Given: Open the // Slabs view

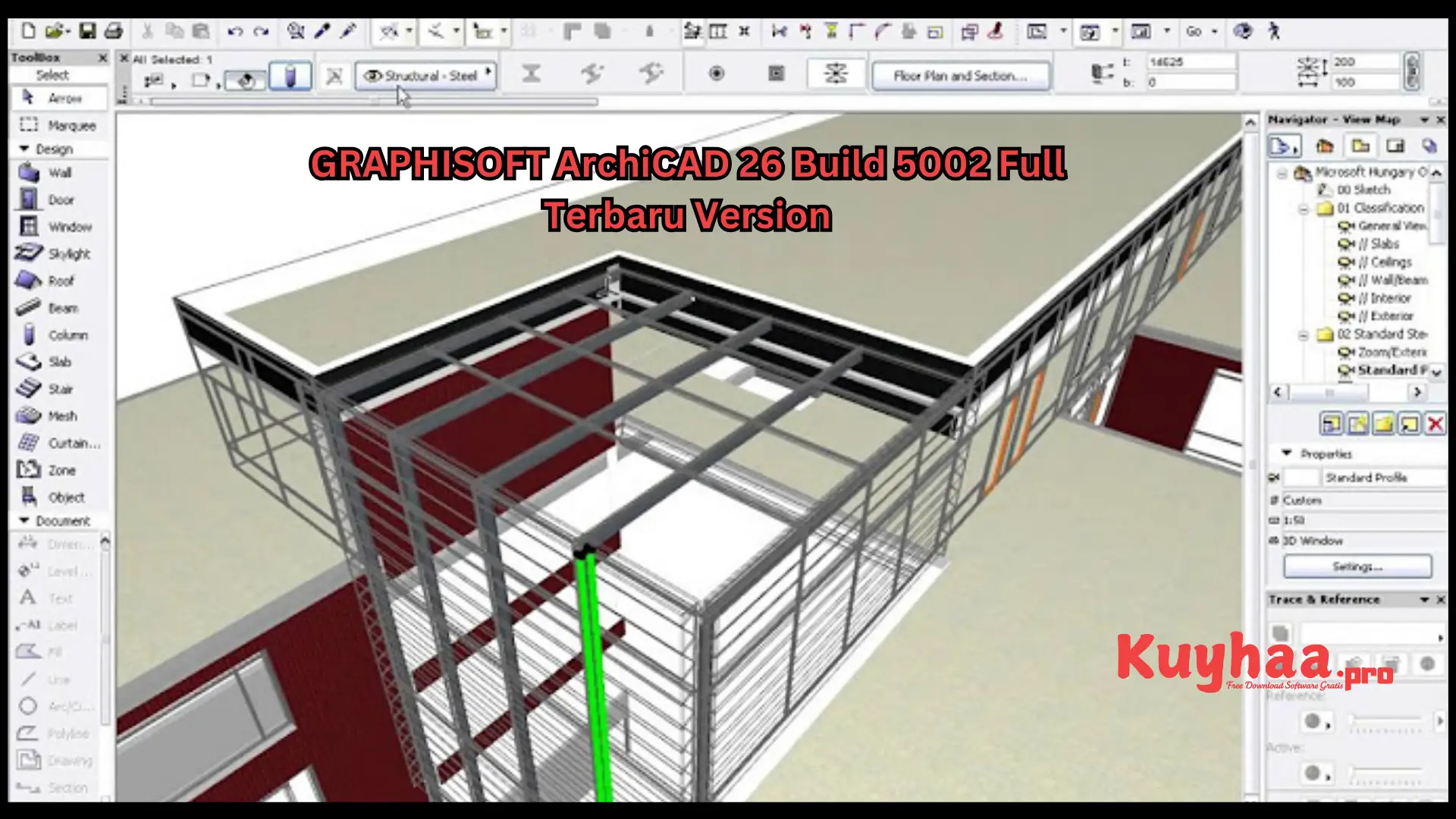Looking at the screenshot, I should tap(1370, 244).
